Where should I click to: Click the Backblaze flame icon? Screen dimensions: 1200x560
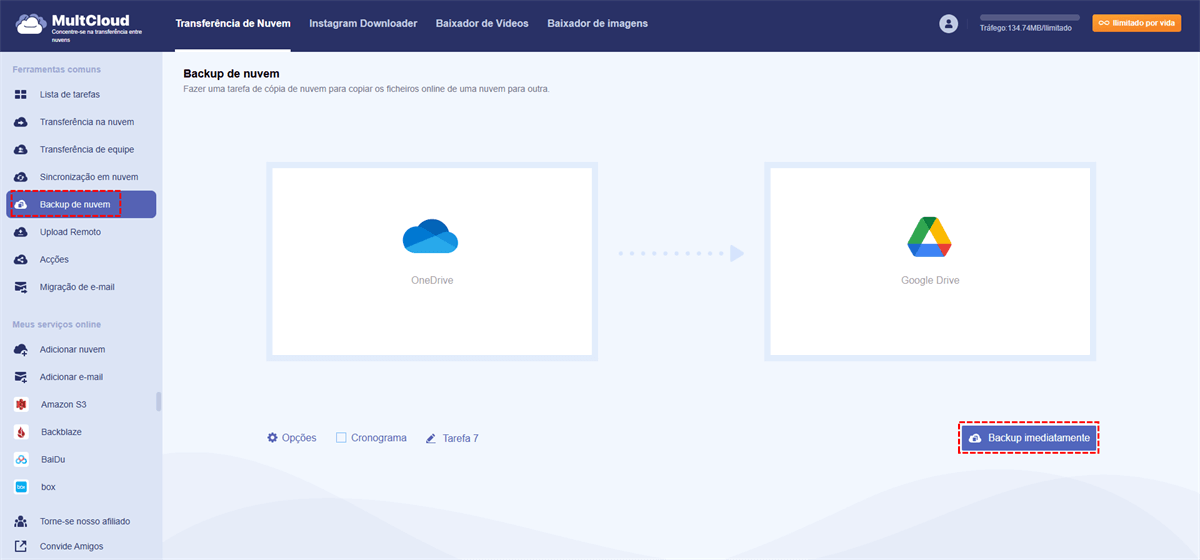(21, 432)
